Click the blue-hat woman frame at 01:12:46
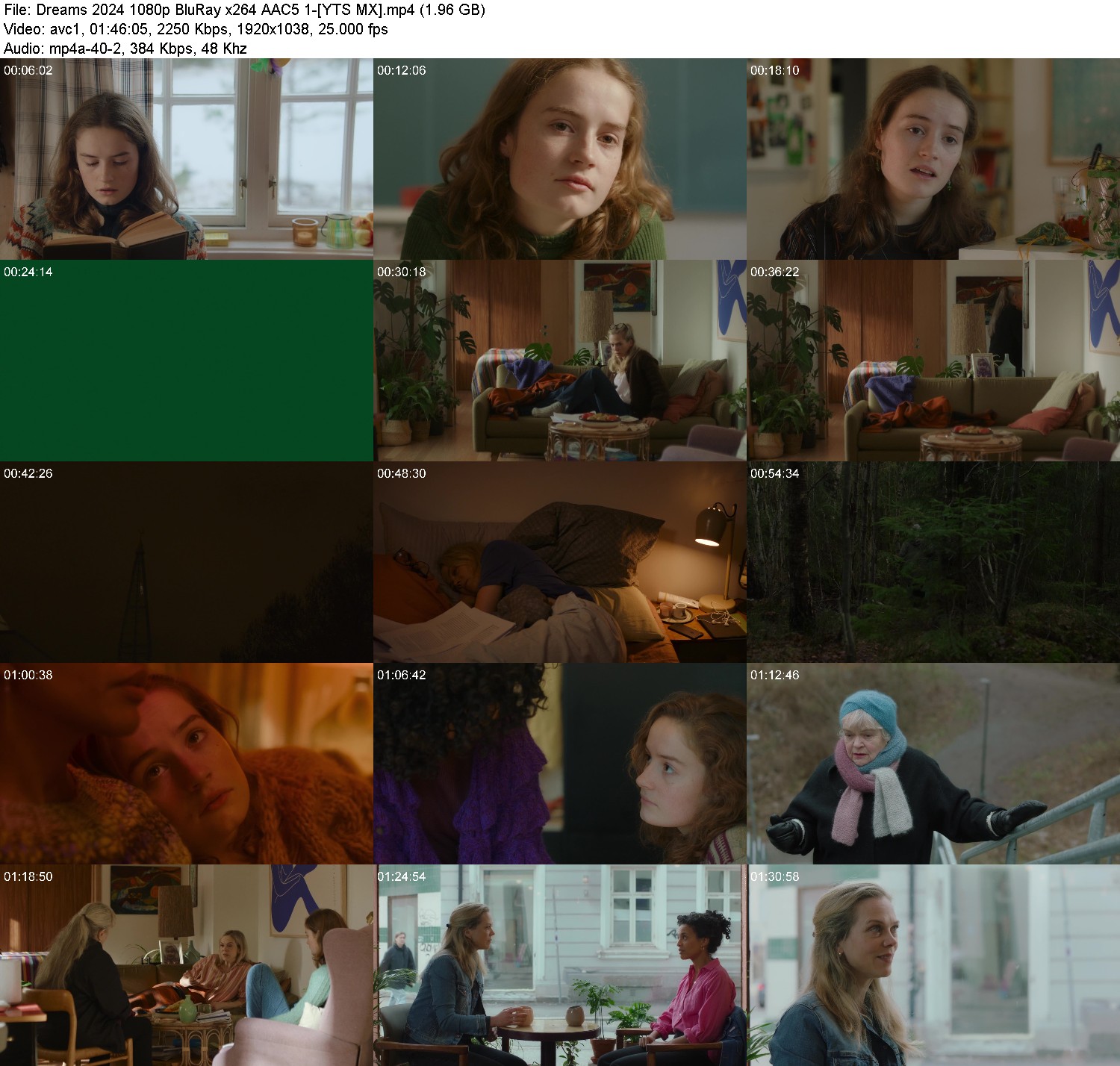The image size is (1120, 1066). (933, 764)
